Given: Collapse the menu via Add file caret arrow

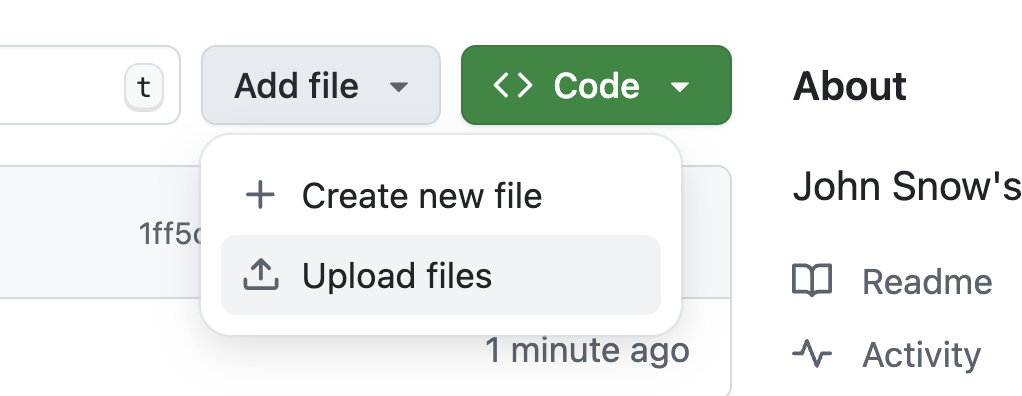Looking at the screenshot, I should coord(398,87).
